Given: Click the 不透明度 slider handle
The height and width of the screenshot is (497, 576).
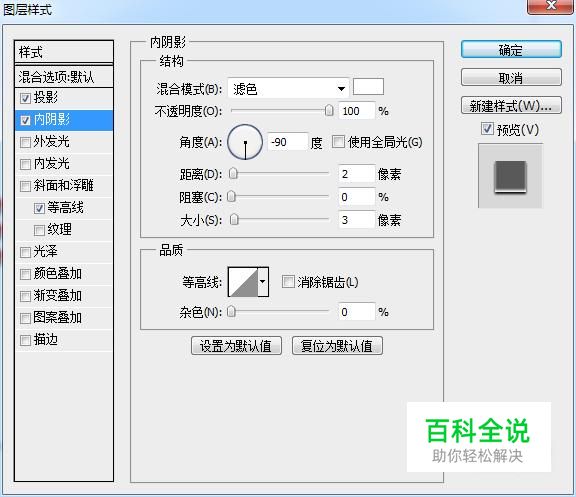Looking at the screenshot, I should 330,111.
